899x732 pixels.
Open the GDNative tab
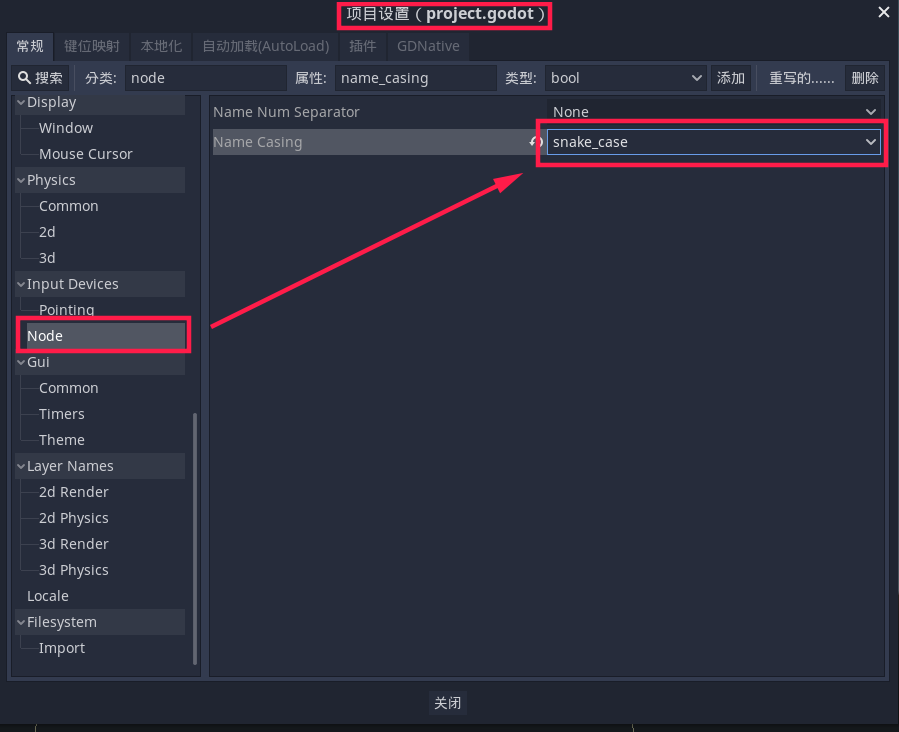tap(428, 46)
